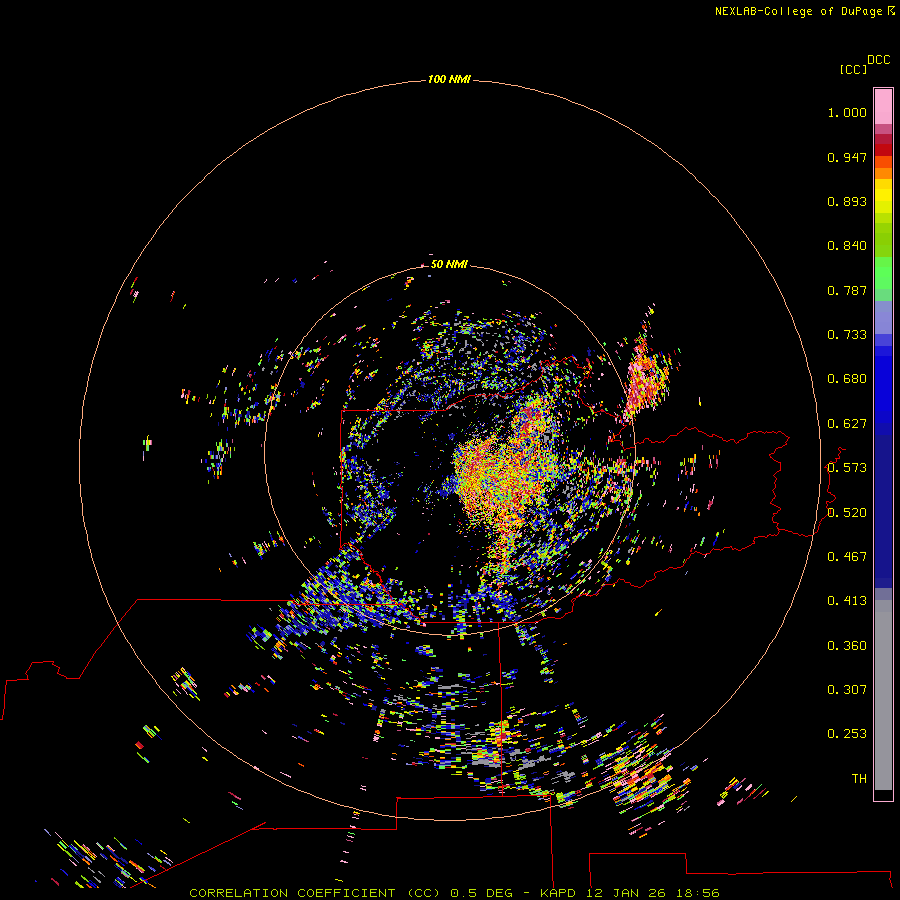
Task: Click the 50 NMI range ring label
Action: 449,264
